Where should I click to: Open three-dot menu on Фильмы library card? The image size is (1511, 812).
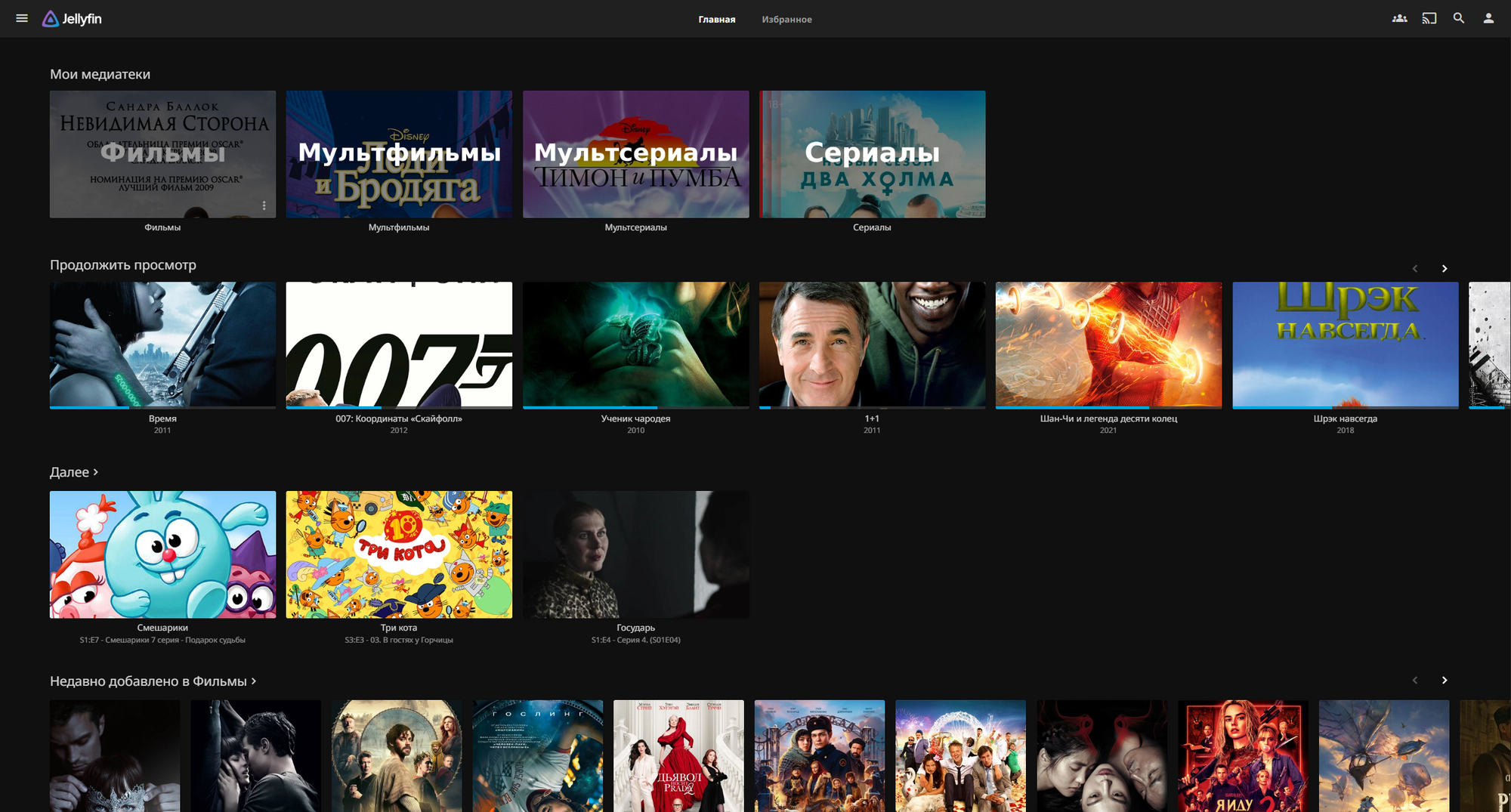[264, 205]
